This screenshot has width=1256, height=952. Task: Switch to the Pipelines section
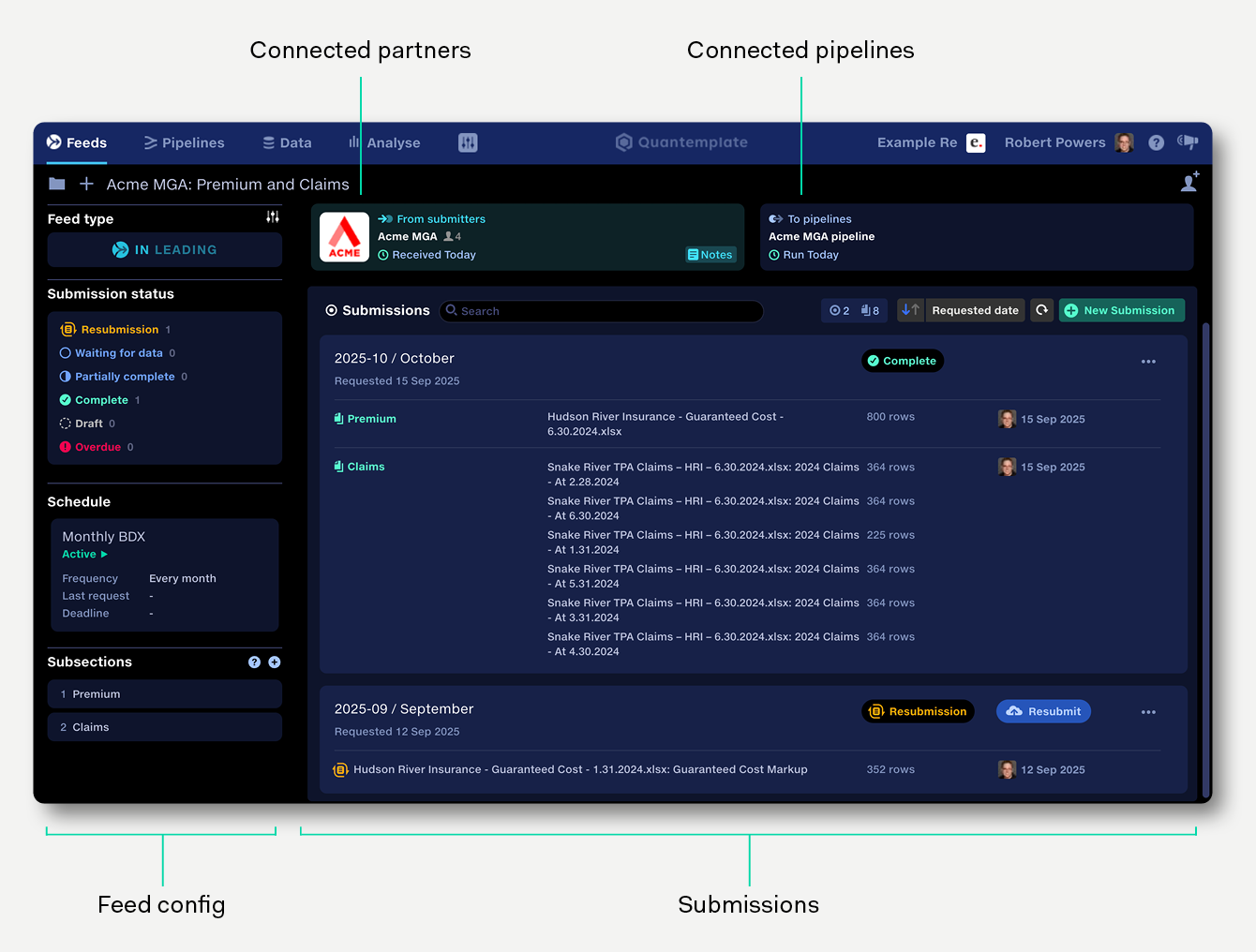point(184,142)
